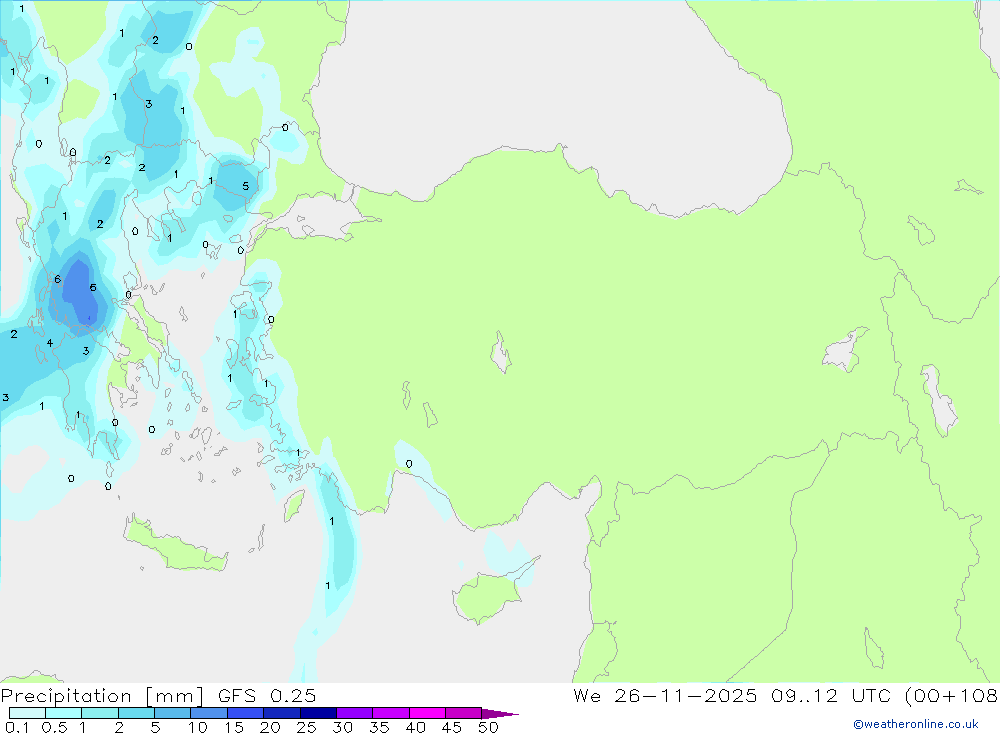Screen dimensions: 1000x733
Task: Select the 35–40 mm legend color swatch
Action: click(391, 713)
